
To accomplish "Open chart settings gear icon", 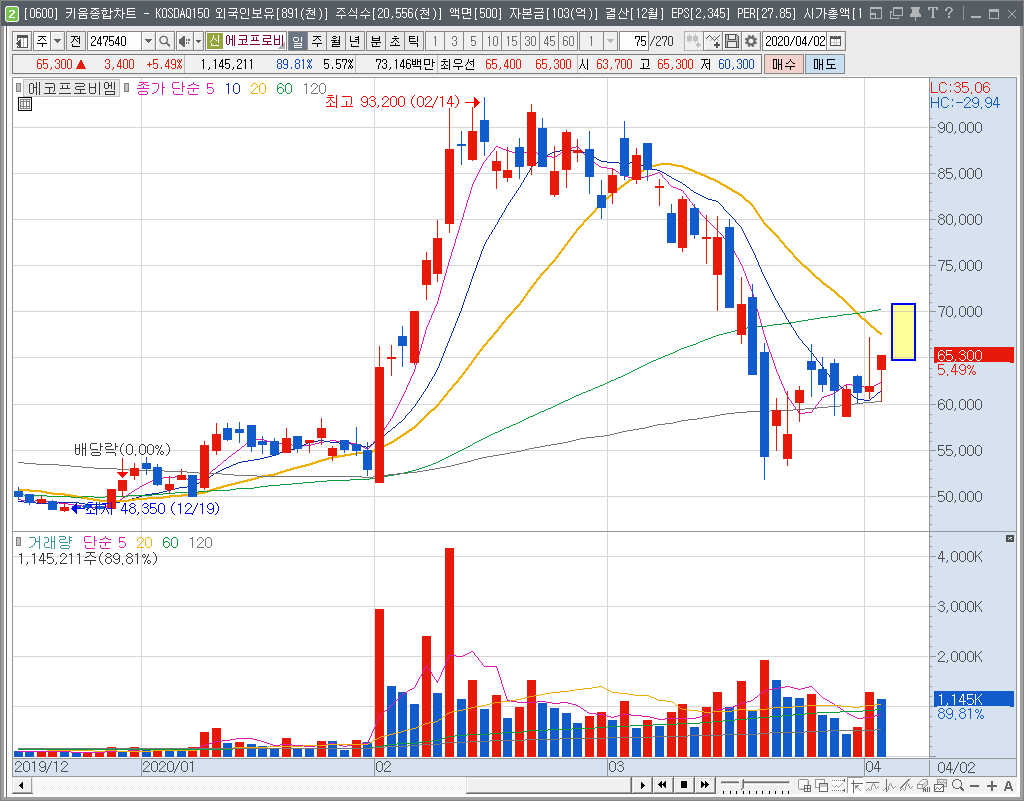I will pos(751,41).
